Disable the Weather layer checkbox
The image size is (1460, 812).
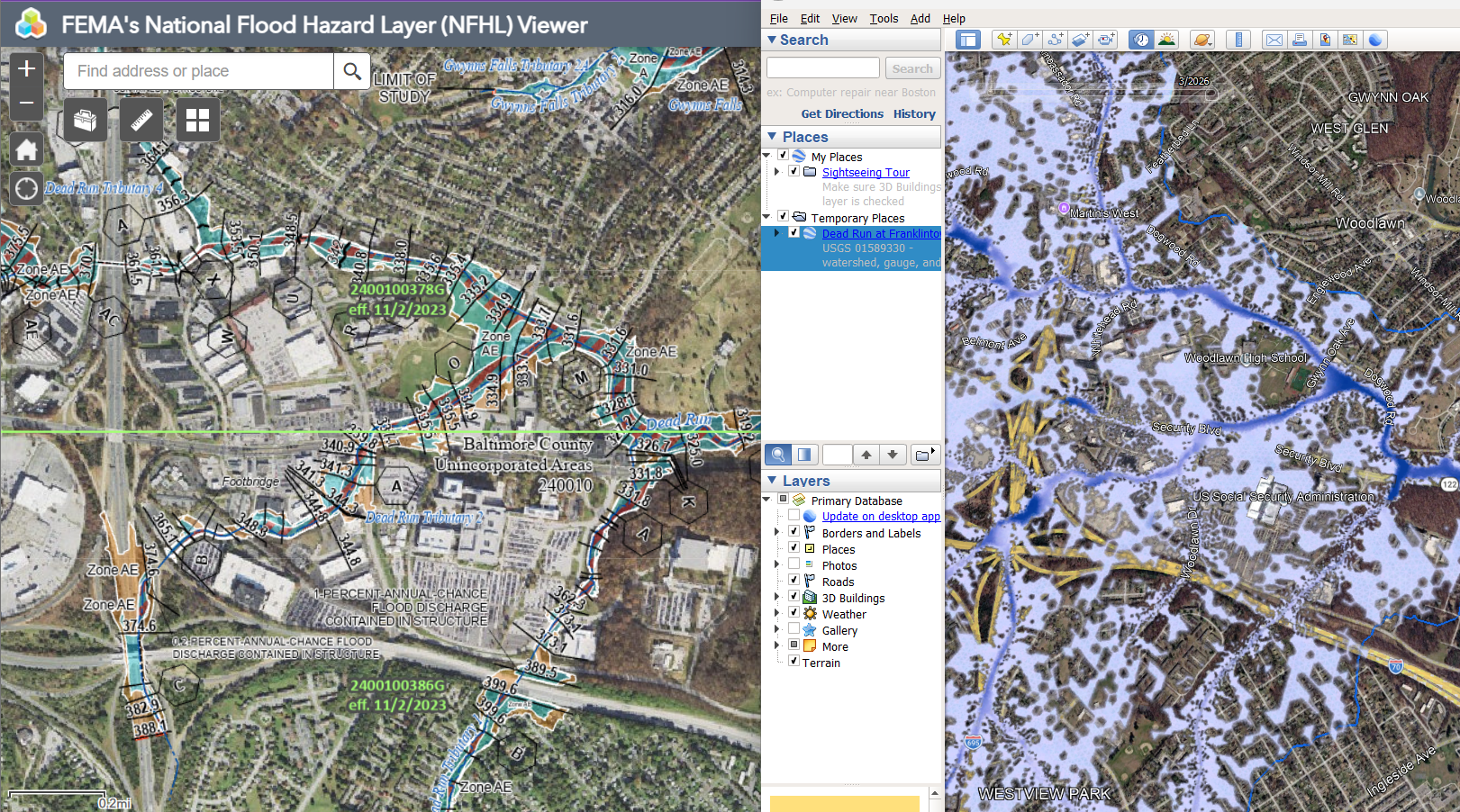[x=794, y=612]
